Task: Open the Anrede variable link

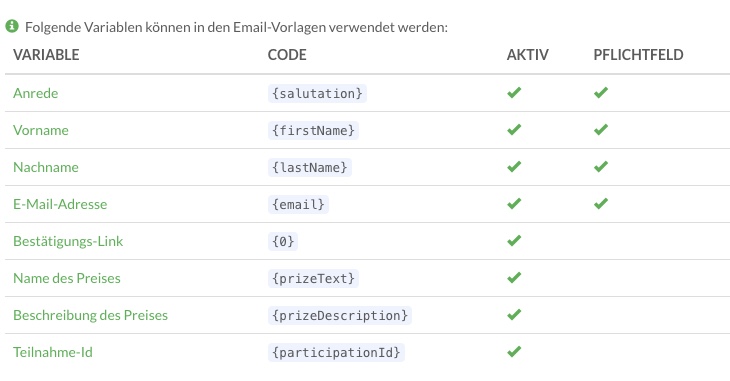Action: point(35,93)
